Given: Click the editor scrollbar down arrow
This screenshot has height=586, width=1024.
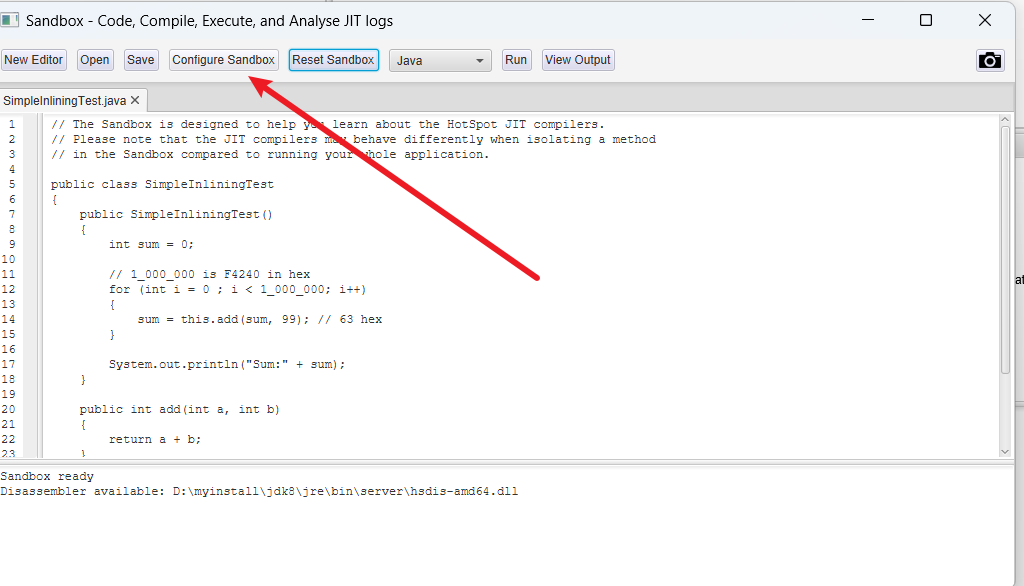Looking at the screenshot, I should pyautogui.click(x=1005, y=452).
